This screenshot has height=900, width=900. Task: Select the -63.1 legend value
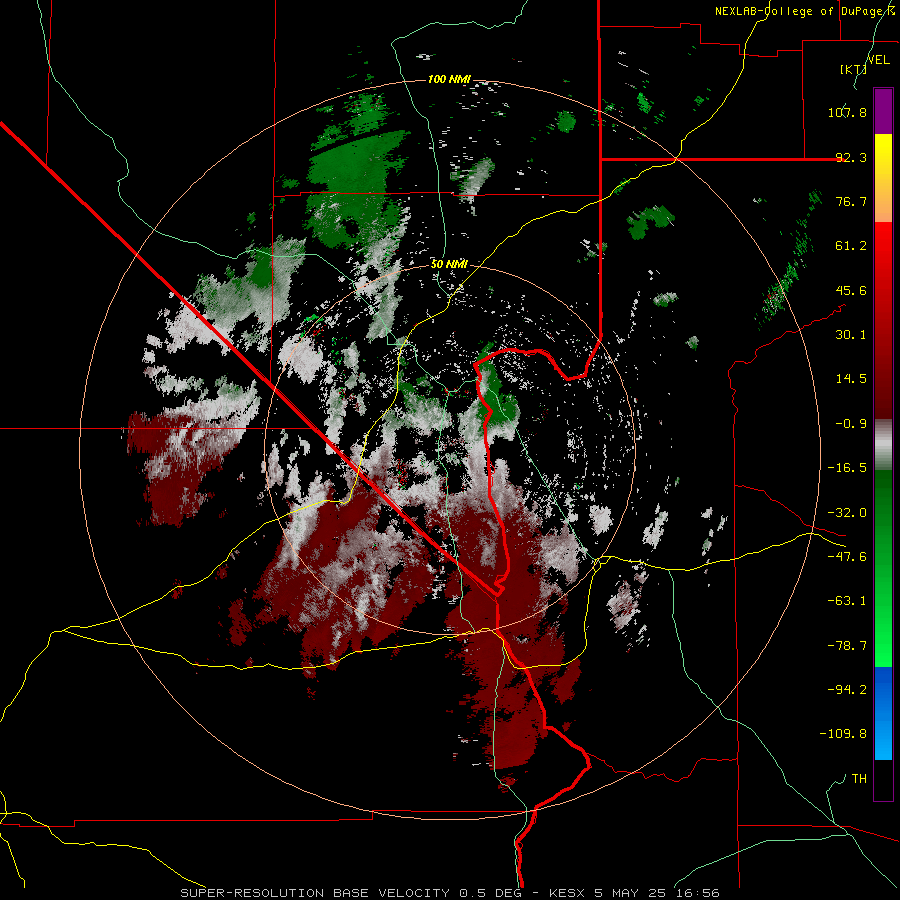coord(847,601)
